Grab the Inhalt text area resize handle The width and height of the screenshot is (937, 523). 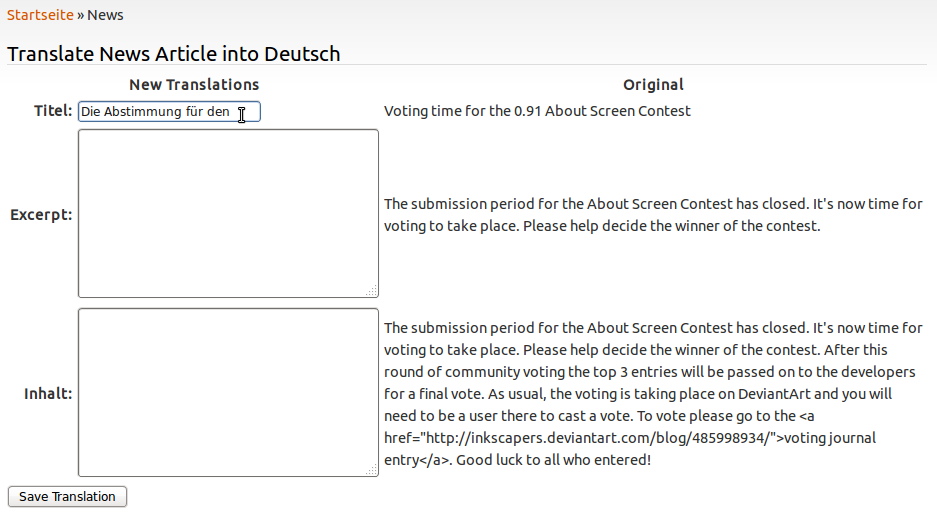coord(372,470)
